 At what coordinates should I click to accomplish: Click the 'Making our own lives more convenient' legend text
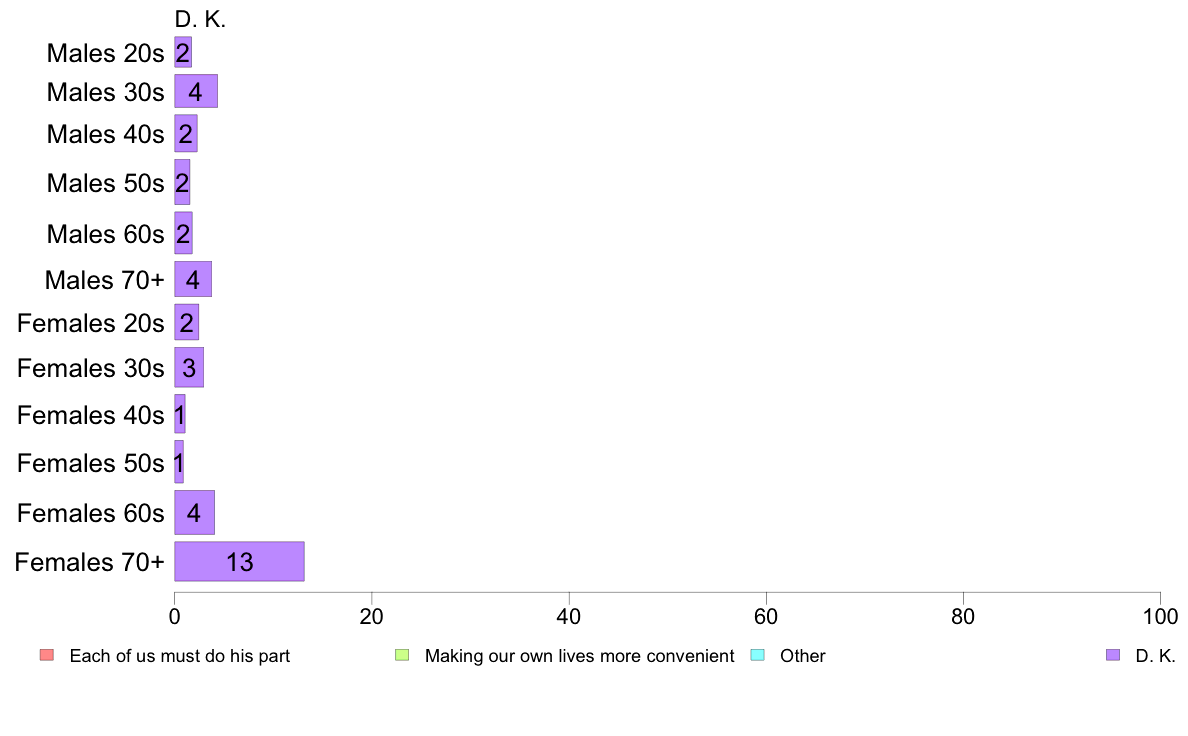tap(580, 656)
